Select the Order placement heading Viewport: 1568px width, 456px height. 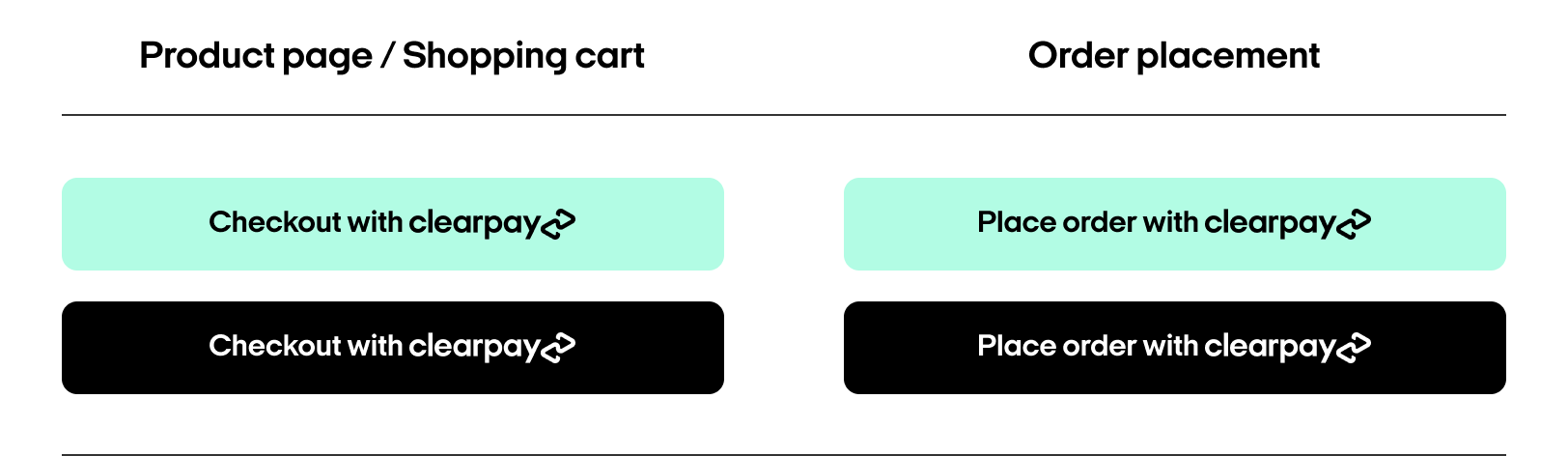pyautogui.click(x=1173, y=56)
